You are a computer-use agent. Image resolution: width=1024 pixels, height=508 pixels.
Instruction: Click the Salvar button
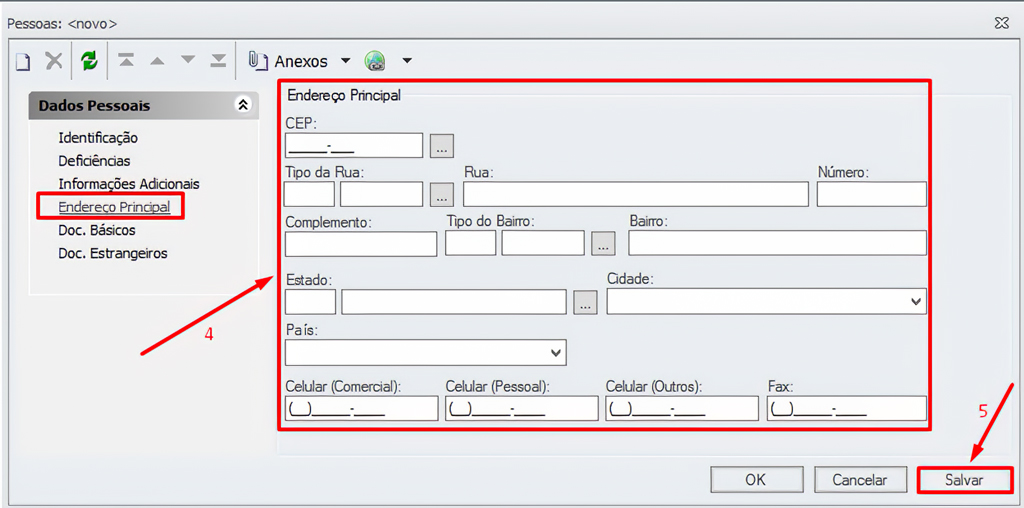[964, 480]
